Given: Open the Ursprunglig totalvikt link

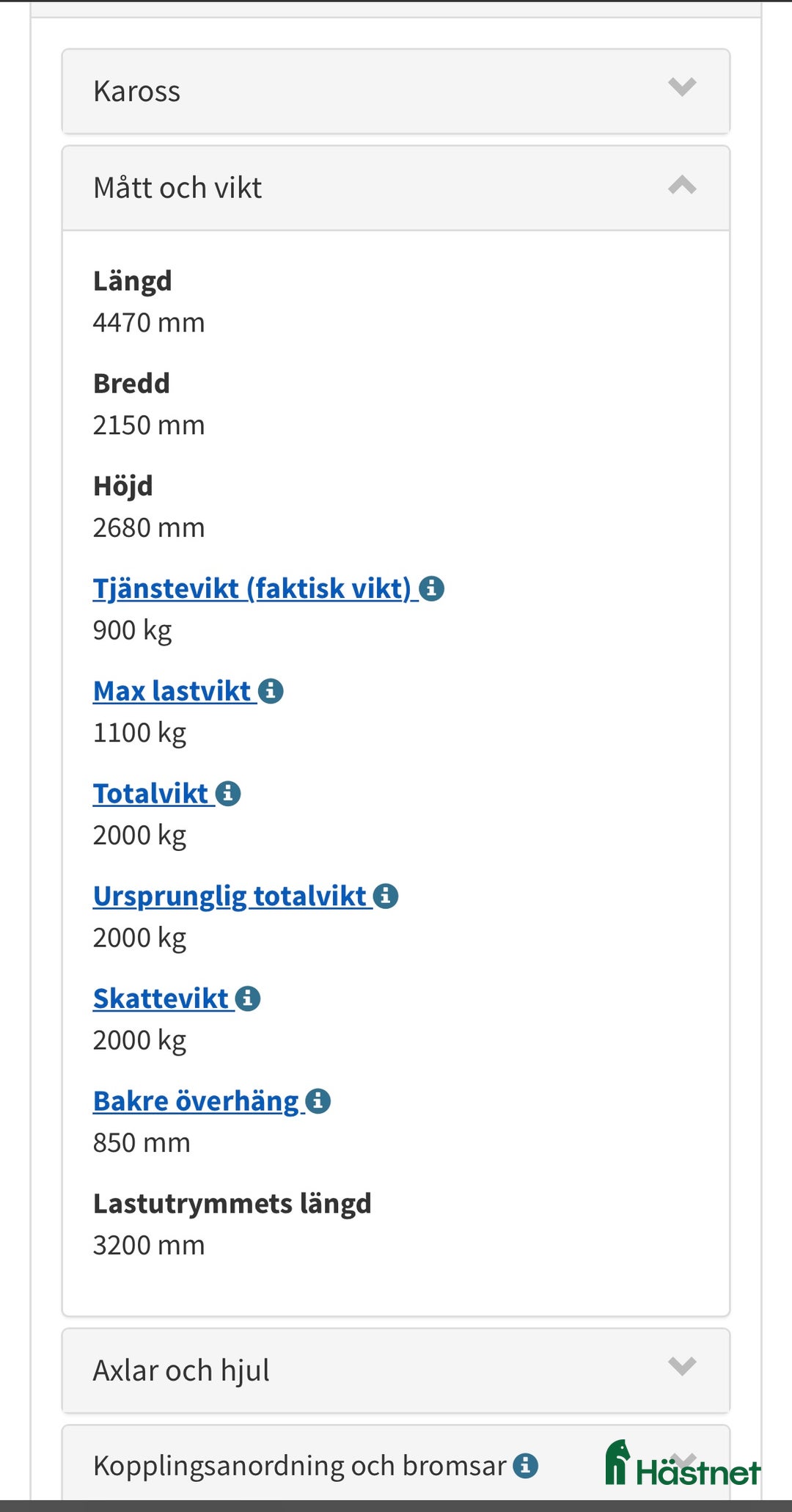Looking at the screenshot, I should (x=229, y=896).
